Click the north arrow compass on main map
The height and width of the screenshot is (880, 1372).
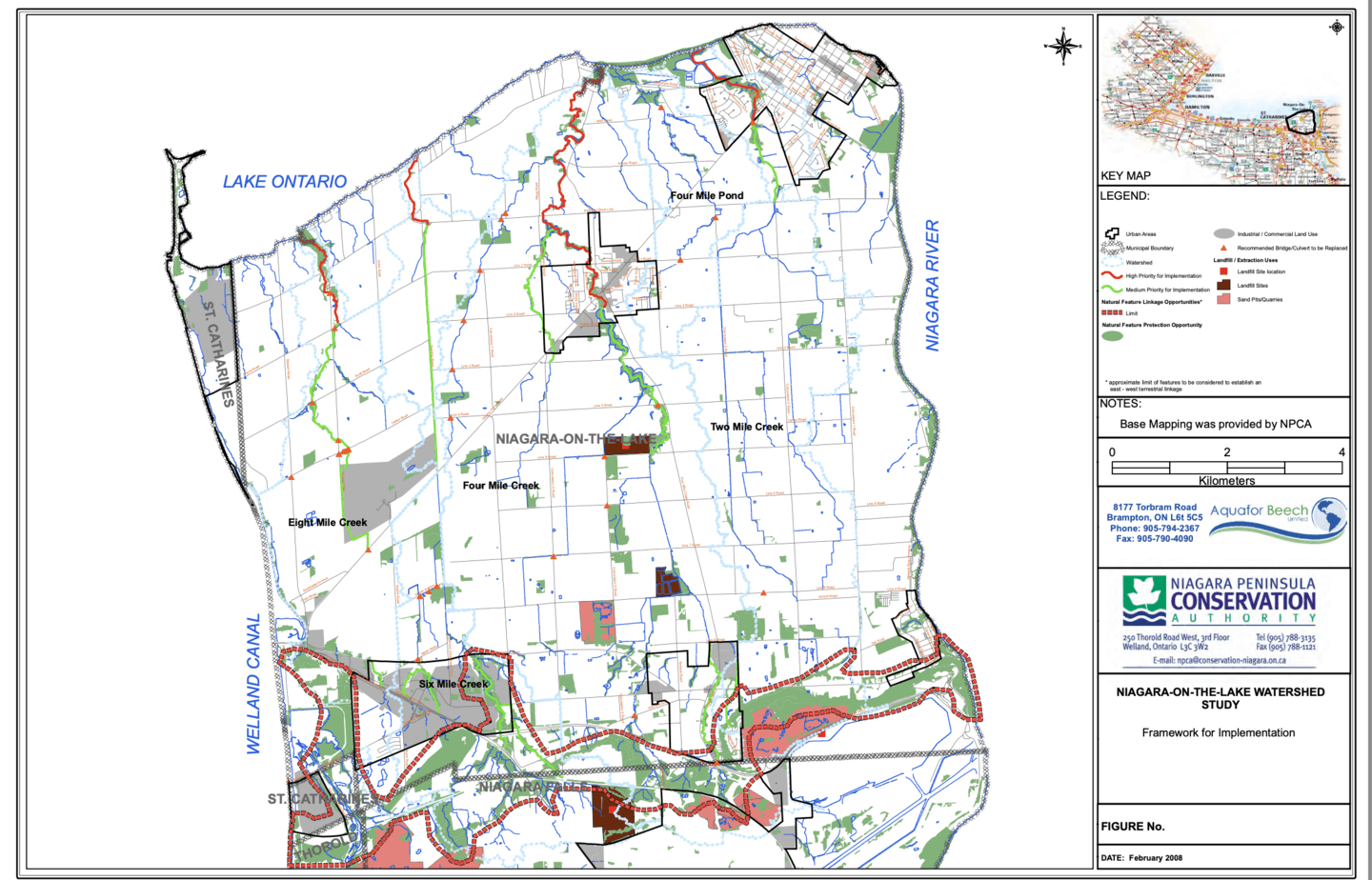(1065, 45)
